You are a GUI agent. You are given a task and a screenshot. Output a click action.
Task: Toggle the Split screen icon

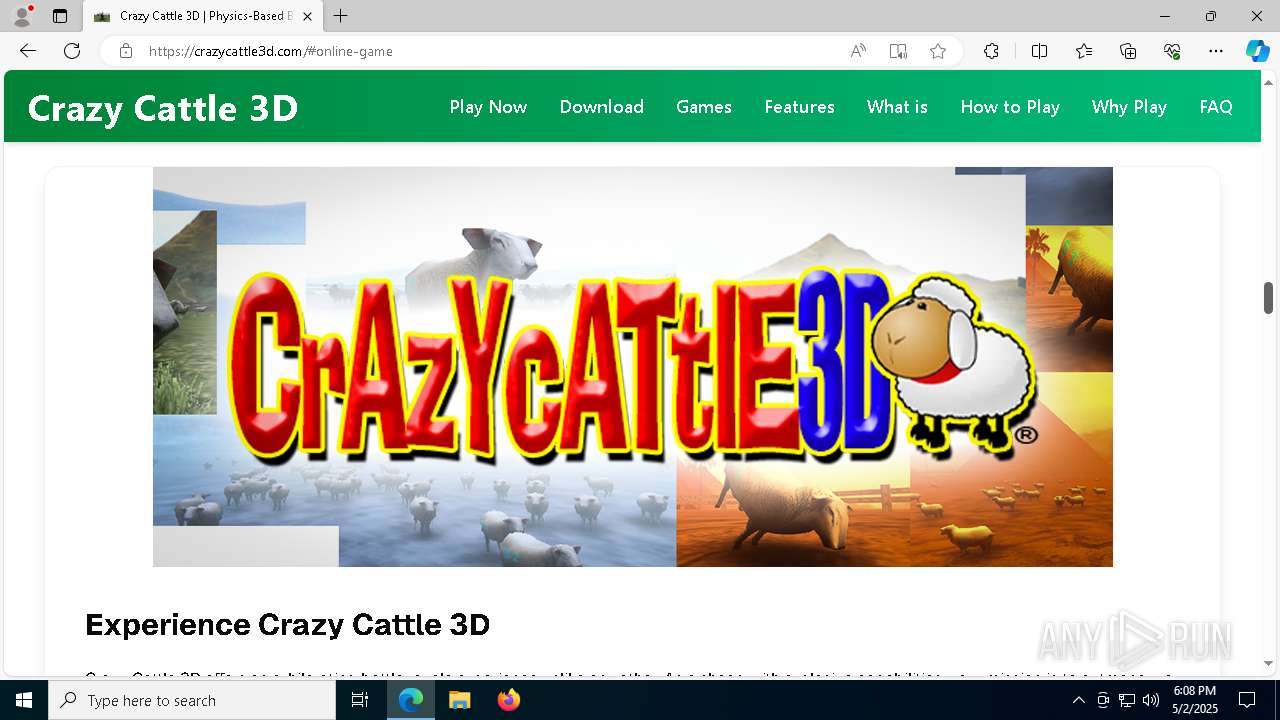tap(1039, 51)
